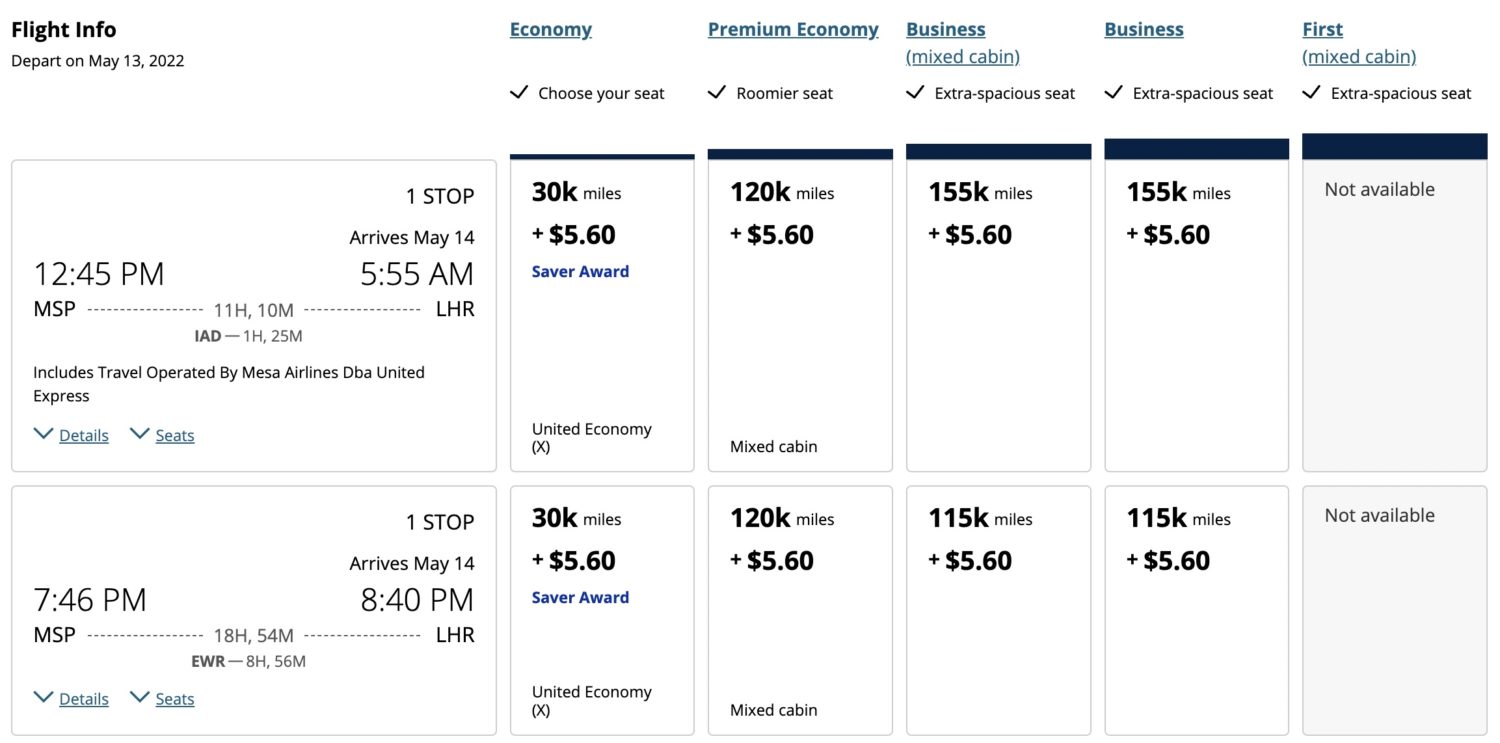The height and width of the screenshot is (743, 1500).
Task: Expand Seats for the 12:45 PM flight
Action: pos(174,434)
